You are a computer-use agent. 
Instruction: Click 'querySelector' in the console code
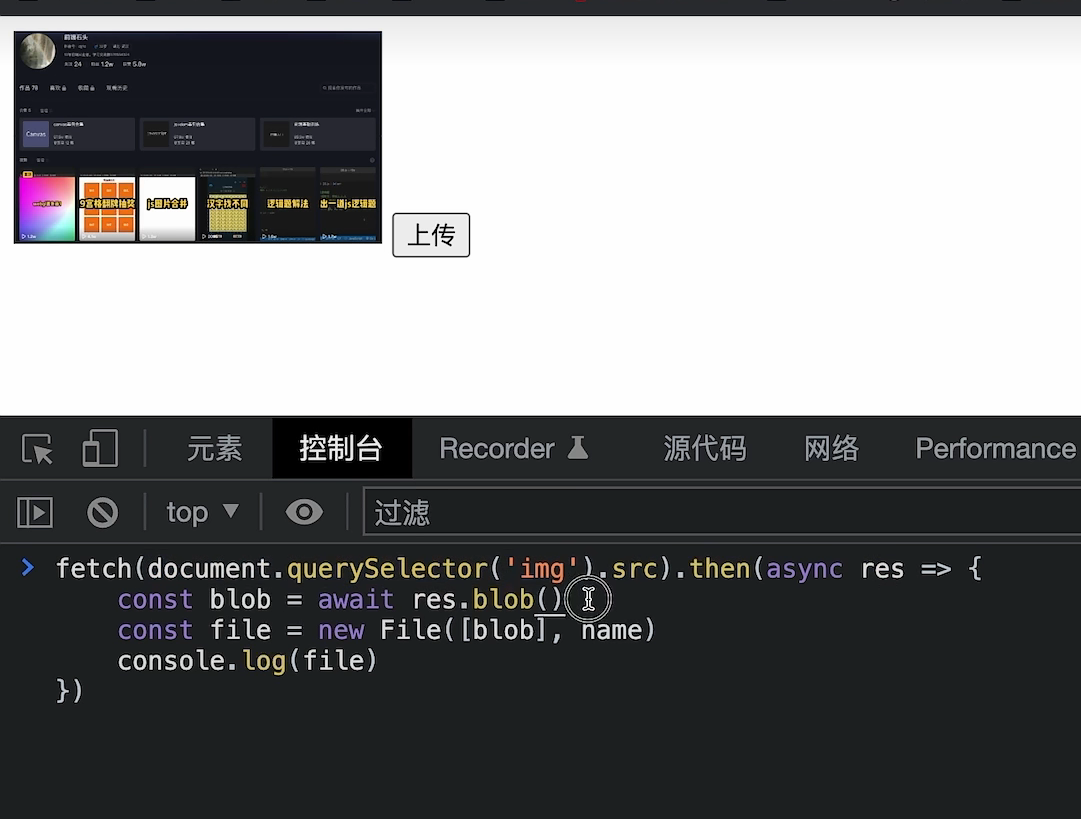[387, 569]
